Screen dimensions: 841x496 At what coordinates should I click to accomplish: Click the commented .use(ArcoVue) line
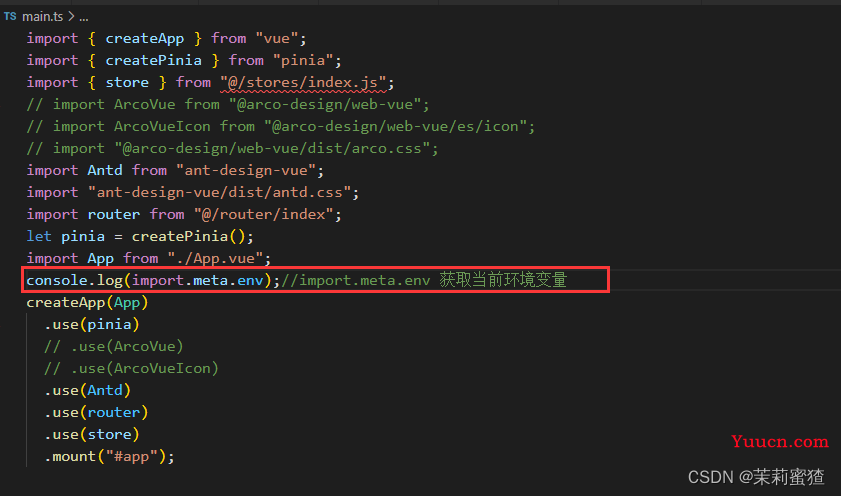[x=114, y=346]
